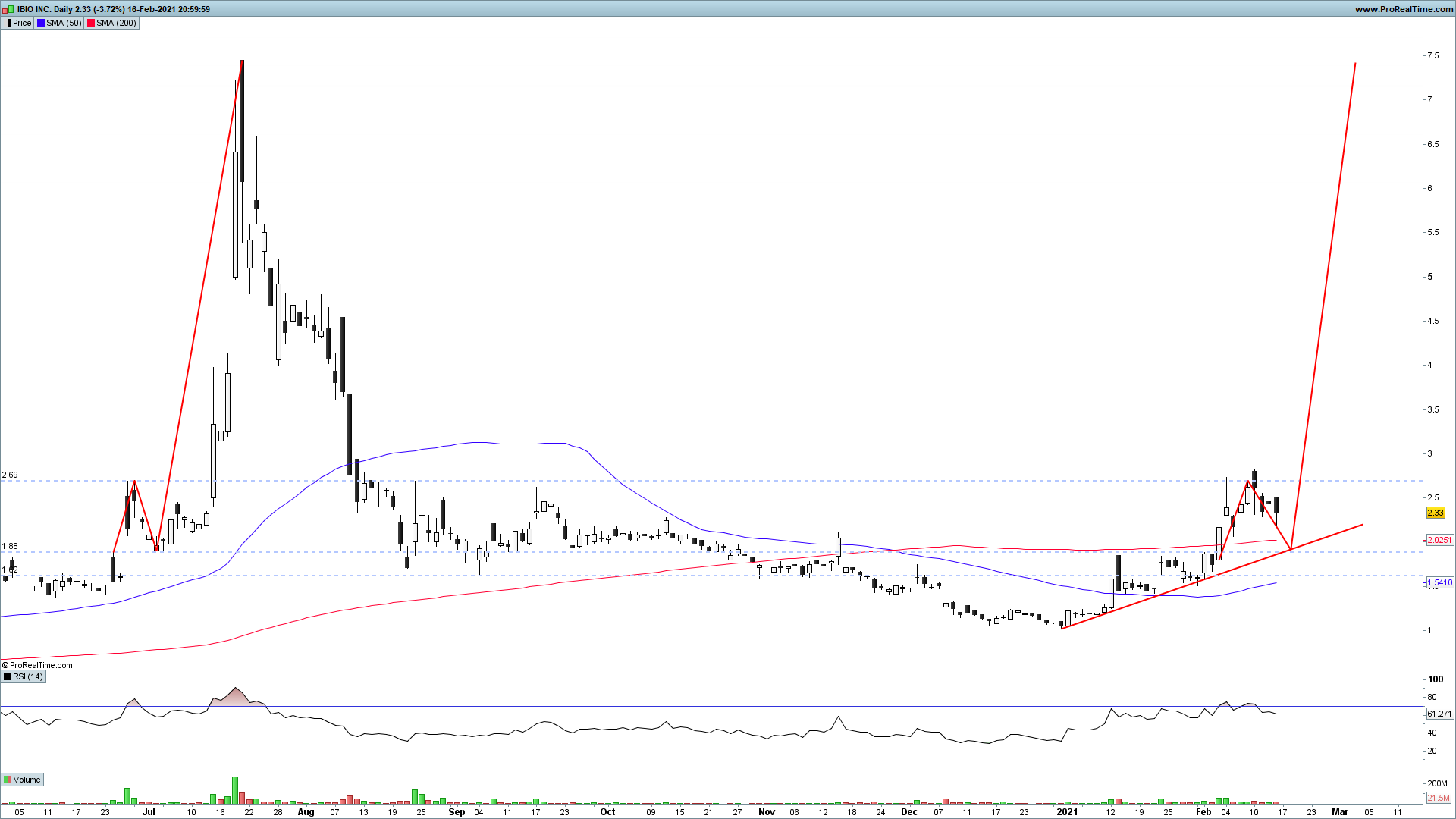1456x819 pixels.
Task: Click the Jul label on the time axis
Action: point(149,812)
